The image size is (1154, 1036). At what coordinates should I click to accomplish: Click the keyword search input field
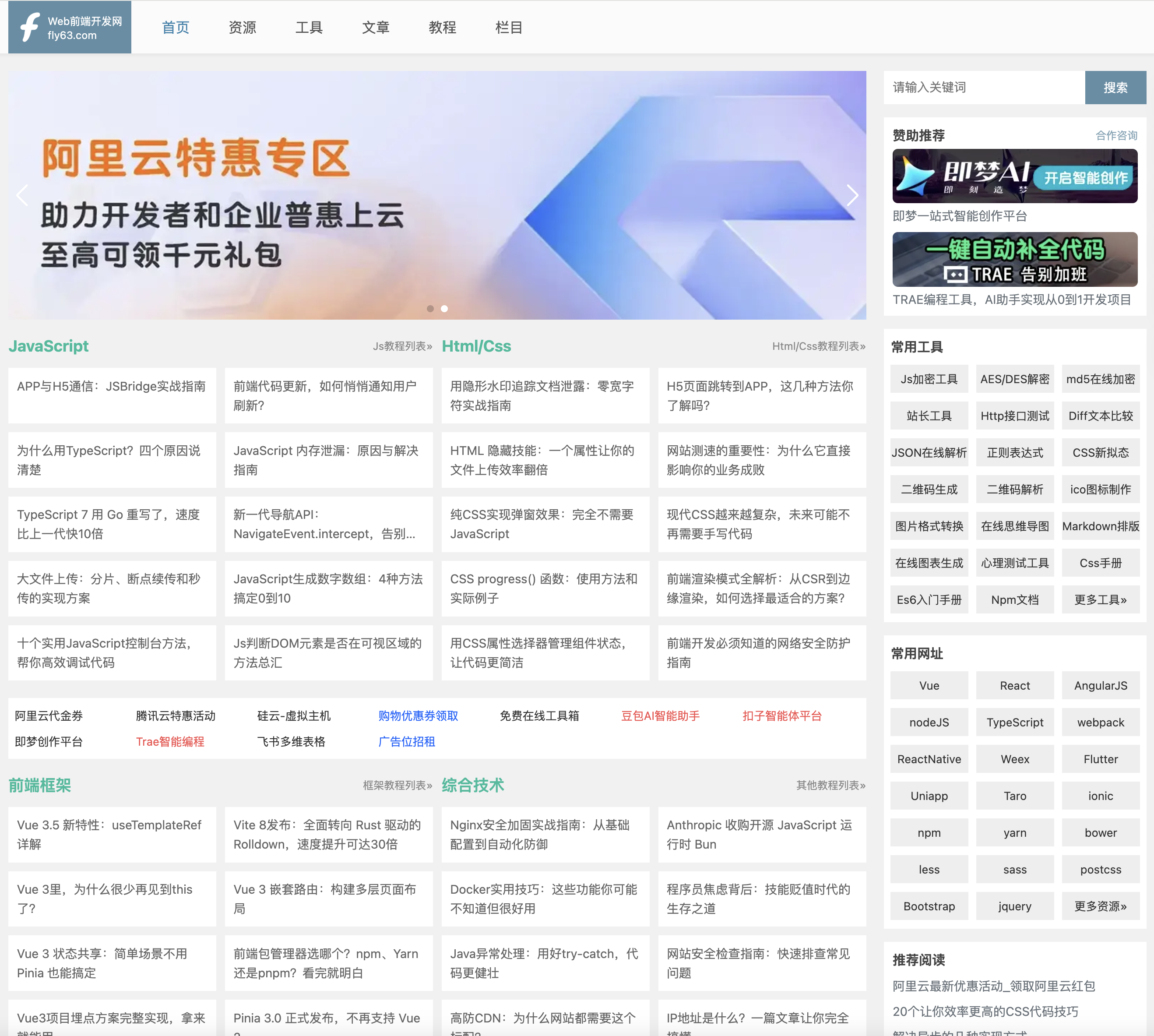[985, 87]
